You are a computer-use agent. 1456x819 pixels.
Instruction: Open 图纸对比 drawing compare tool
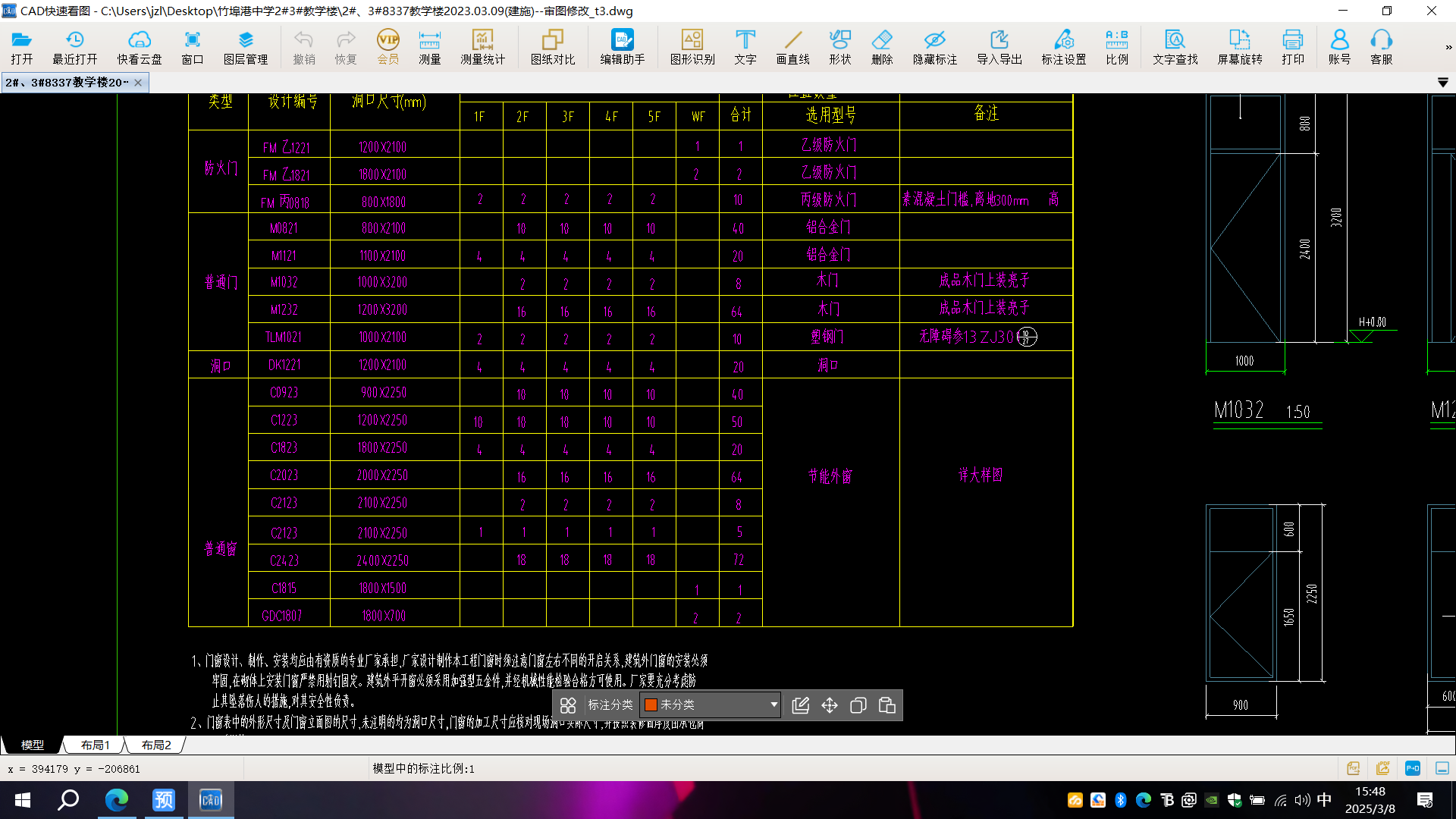coord(552,47)
